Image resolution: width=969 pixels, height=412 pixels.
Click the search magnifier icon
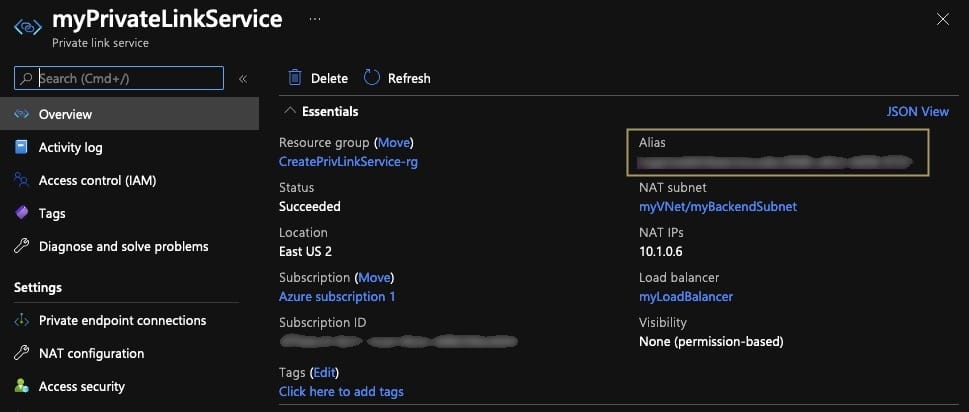coord(26,78)
